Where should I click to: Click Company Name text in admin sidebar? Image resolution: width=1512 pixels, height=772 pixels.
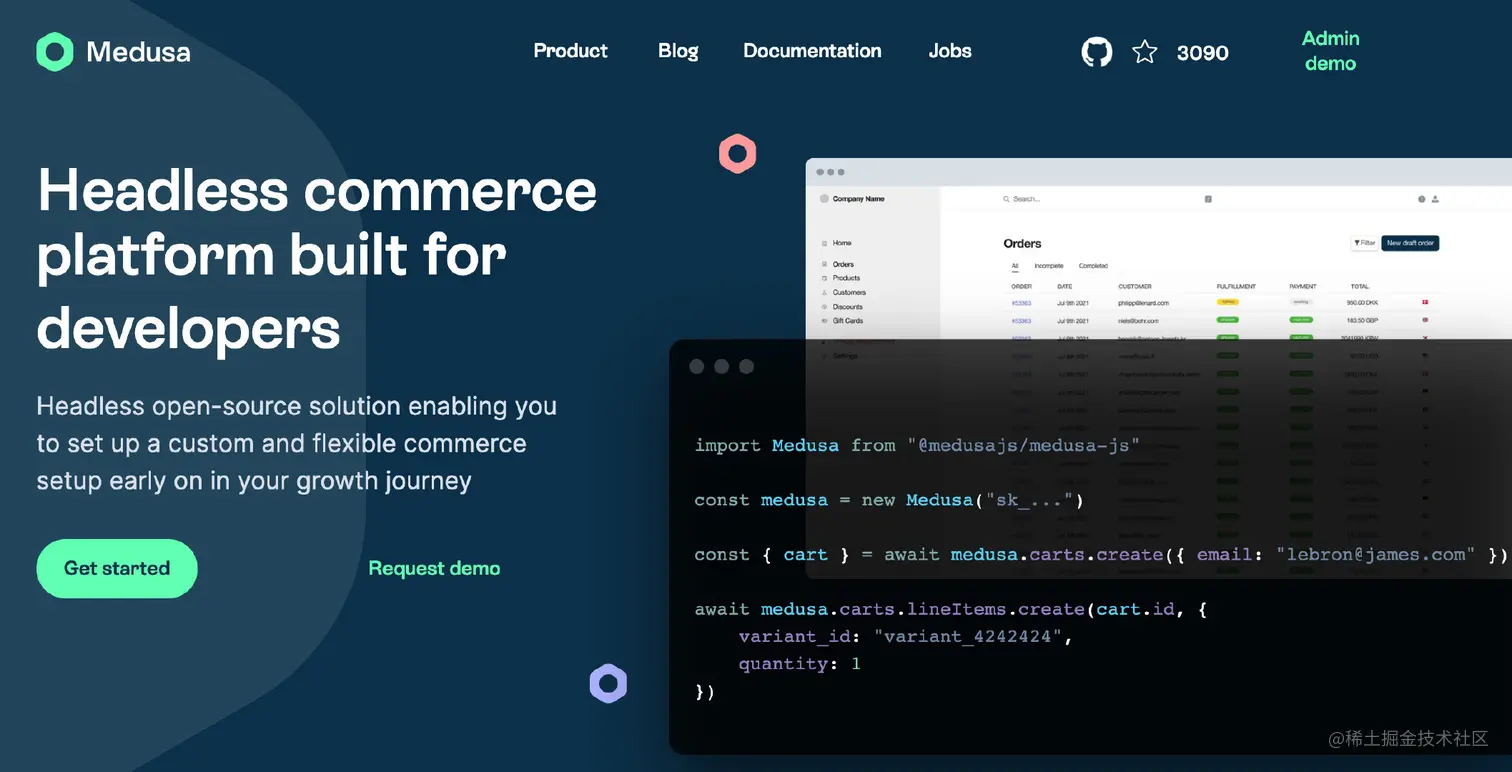coord(859,199)
